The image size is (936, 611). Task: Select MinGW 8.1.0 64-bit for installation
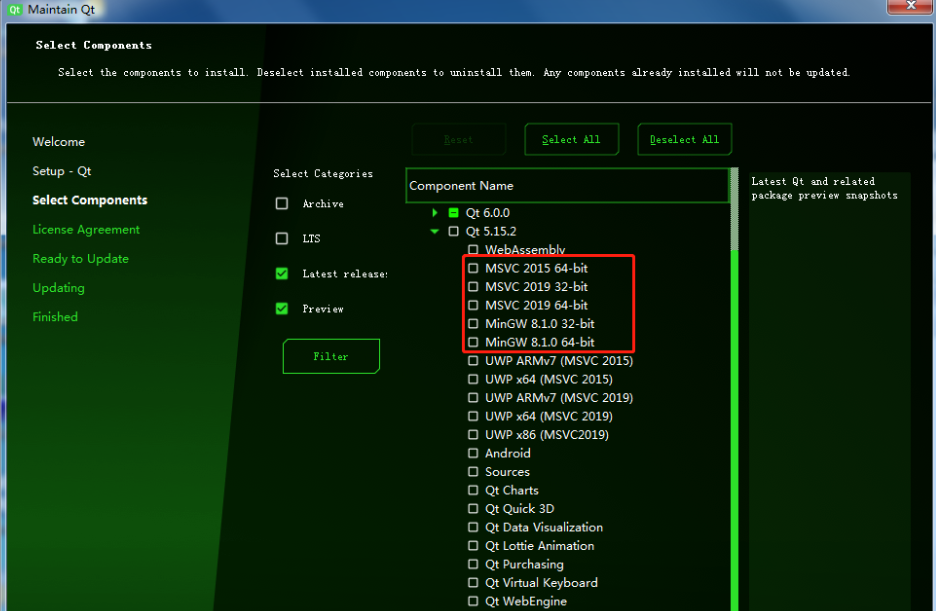tap(472, 342)
